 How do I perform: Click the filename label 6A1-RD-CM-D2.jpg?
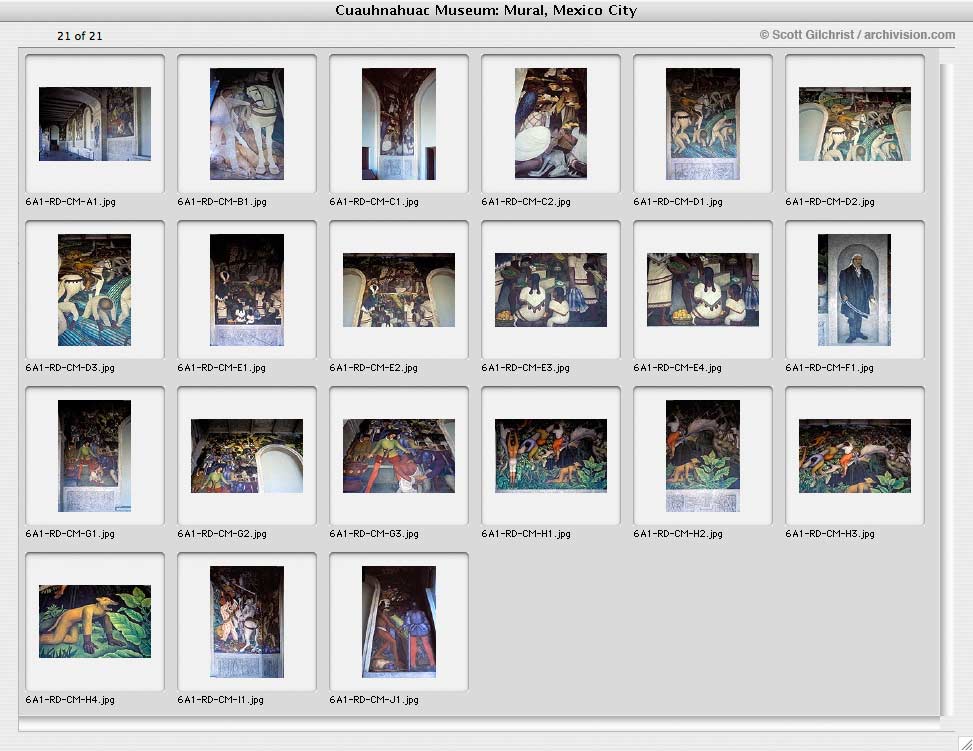pos(830,202)
